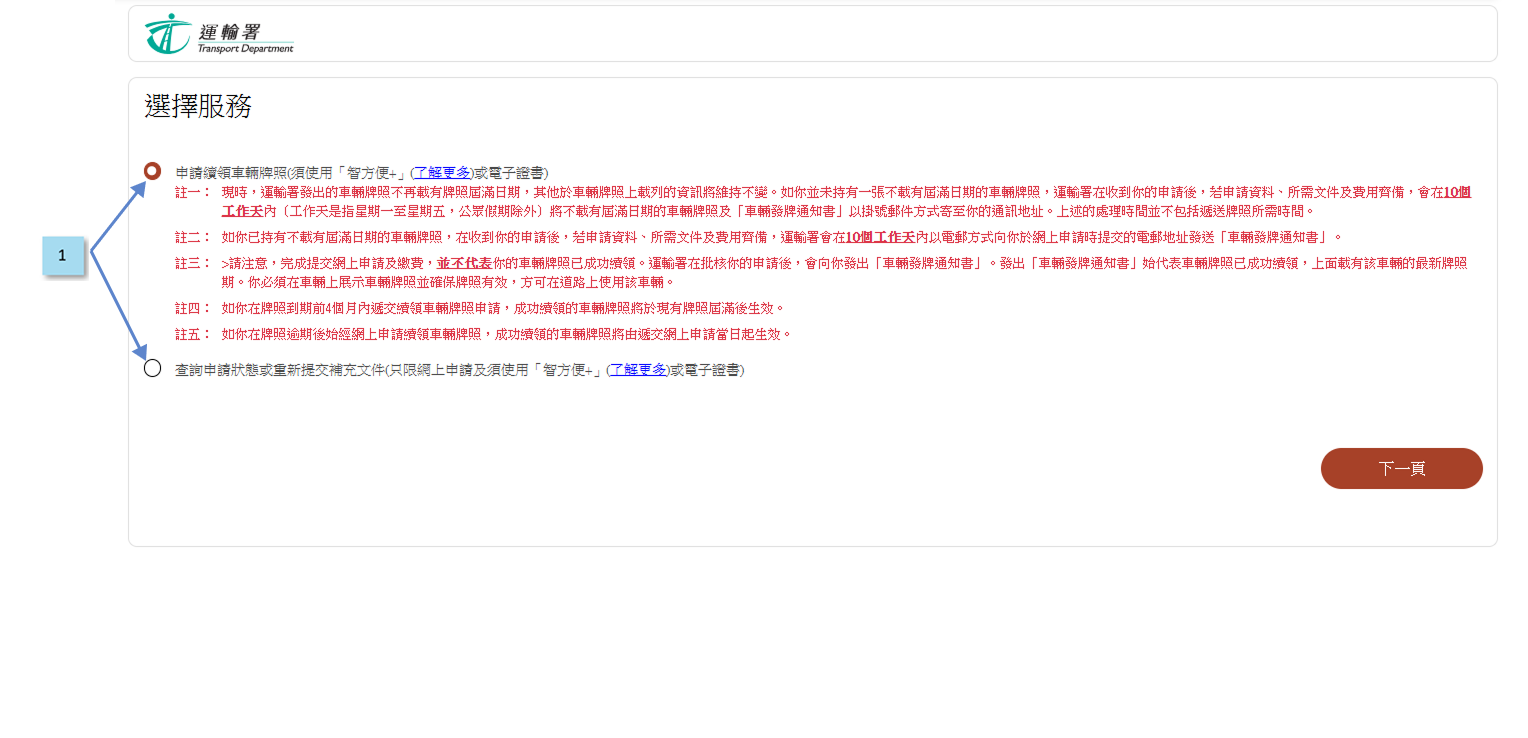Screen dimensions: 1528x738
Task: Click bold 10個工作天 text in note 註二
Action: [x=880, y=237]
